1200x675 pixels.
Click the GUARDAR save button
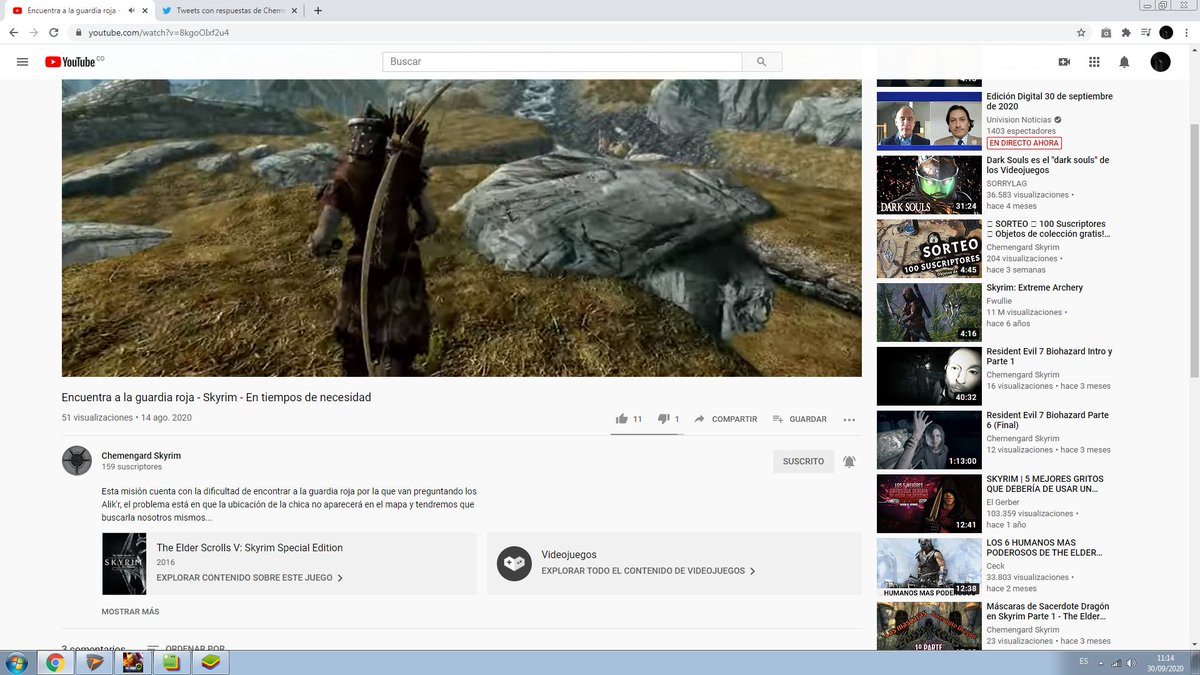pyautogui.click(x=799, y=419)
